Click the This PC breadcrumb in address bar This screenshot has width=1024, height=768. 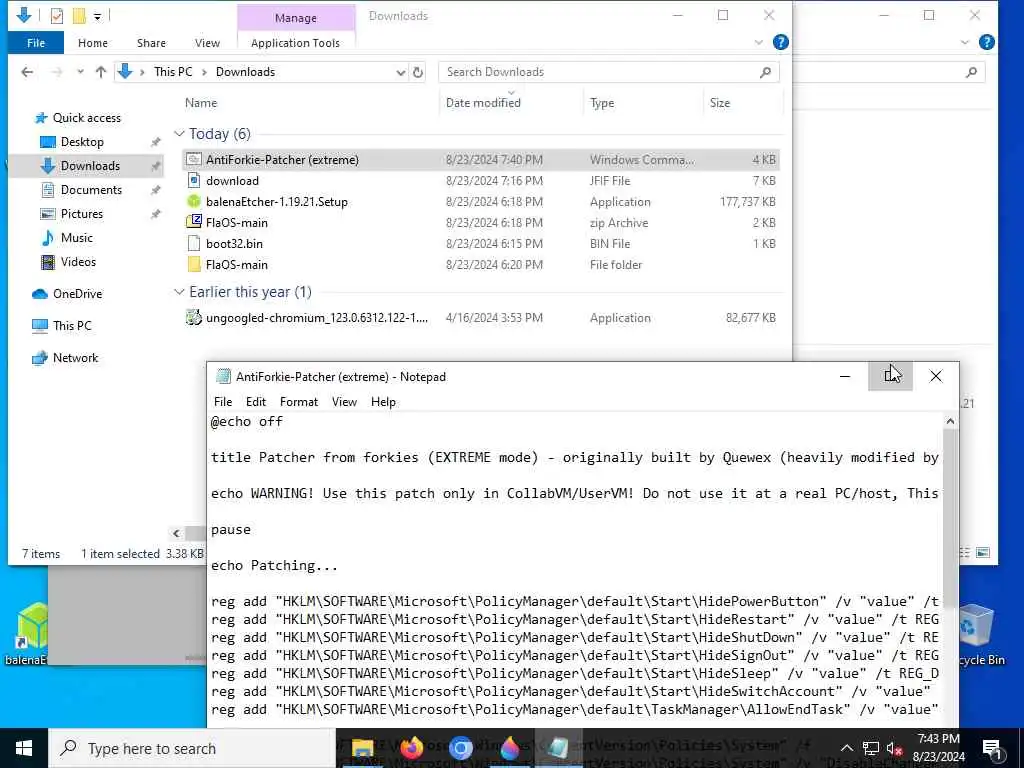[x=173, y=72]
